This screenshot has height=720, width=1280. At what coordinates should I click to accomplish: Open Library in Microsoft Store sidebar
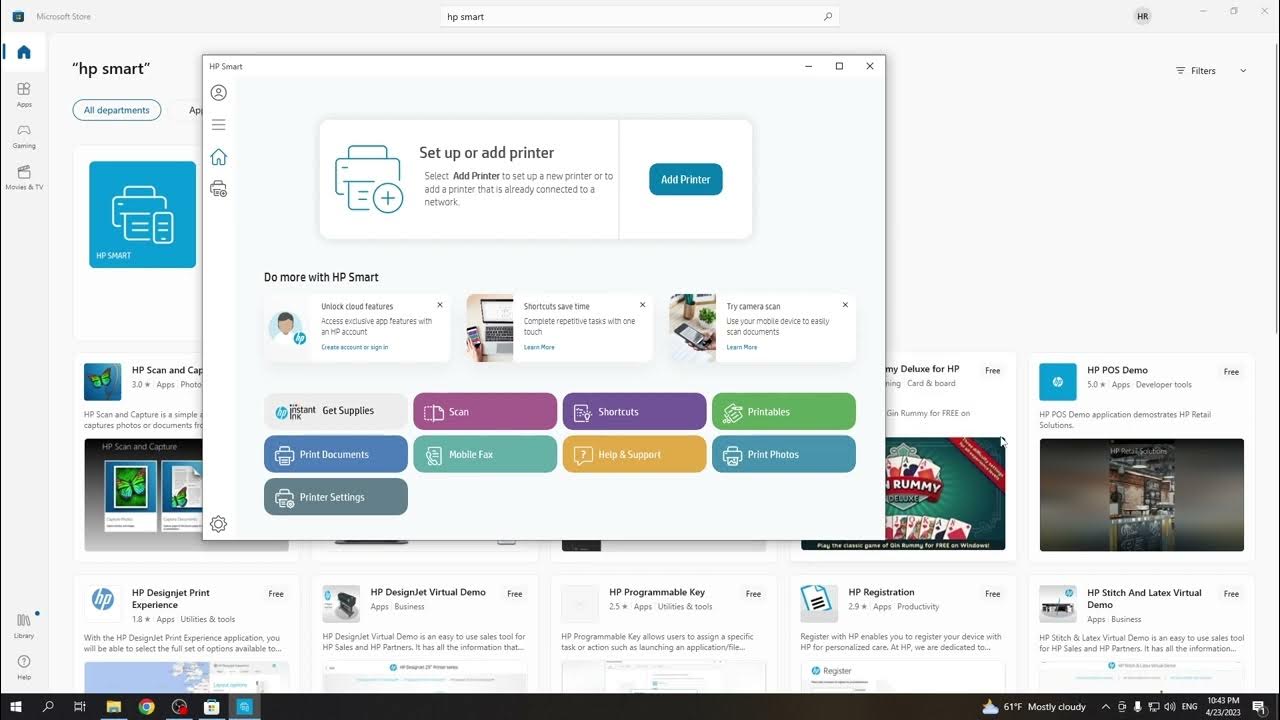click(x=24, y=626)
